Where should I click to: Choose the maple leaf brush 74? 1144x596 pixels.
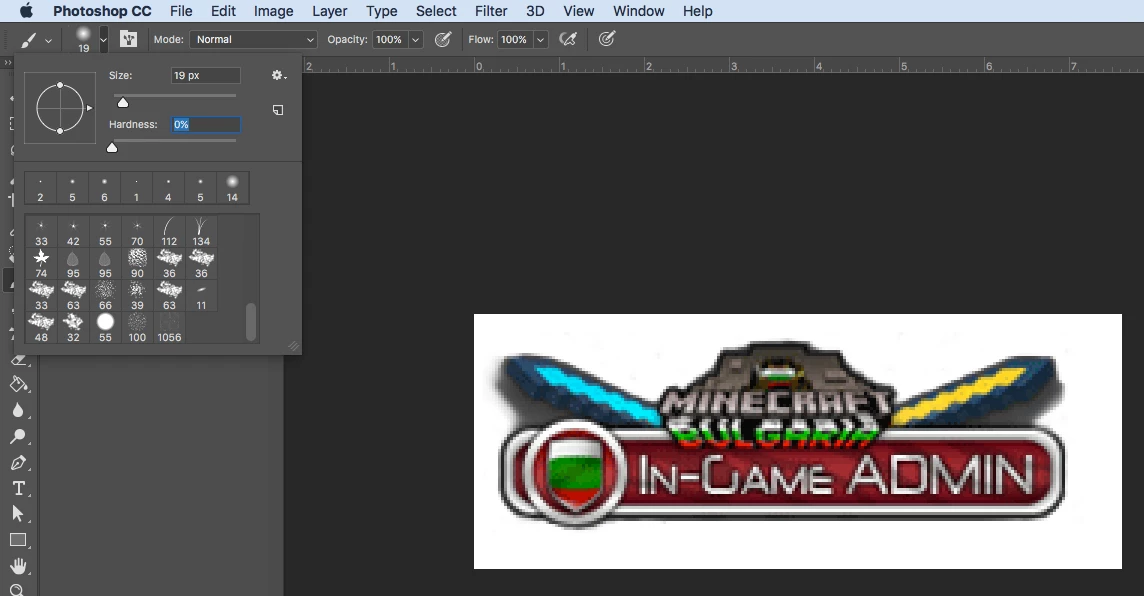point(42,263)
